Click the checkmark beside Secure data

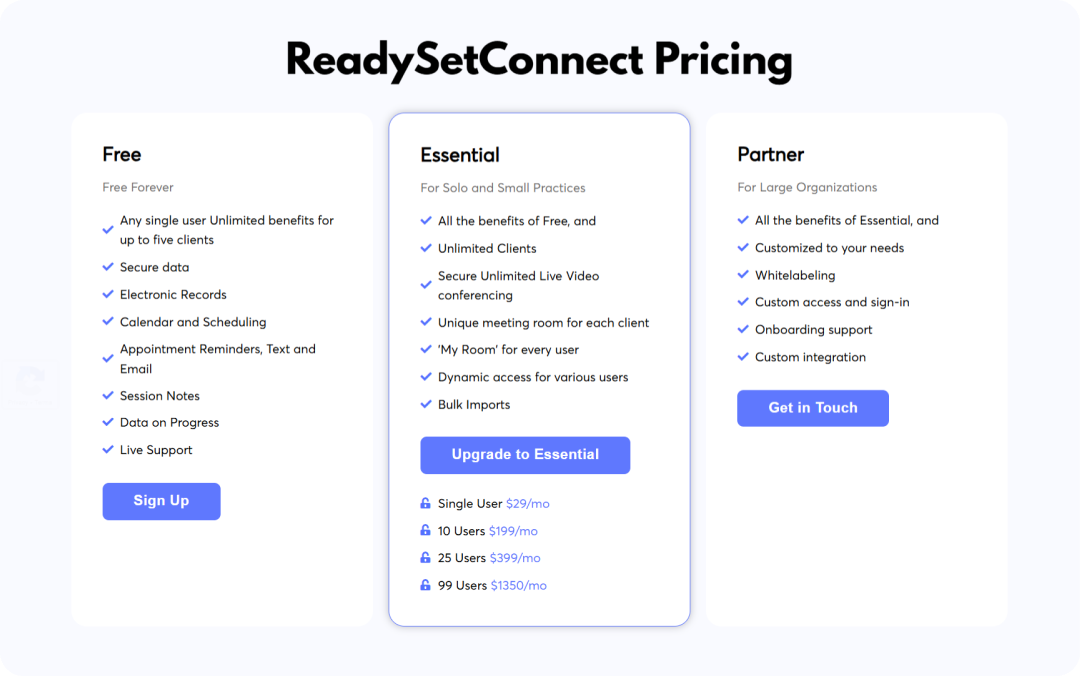click(x=107, y=267)
